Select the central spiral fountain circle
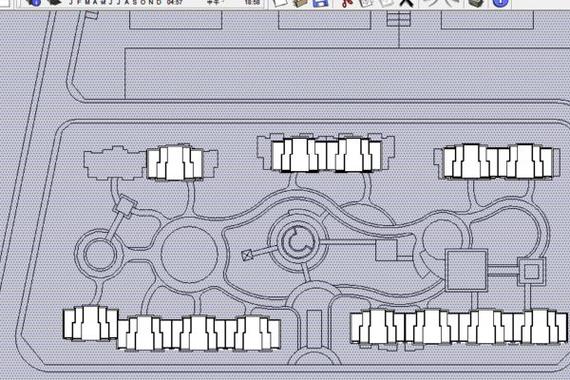Viewport: 570px width, 380px height. (298, 242)
